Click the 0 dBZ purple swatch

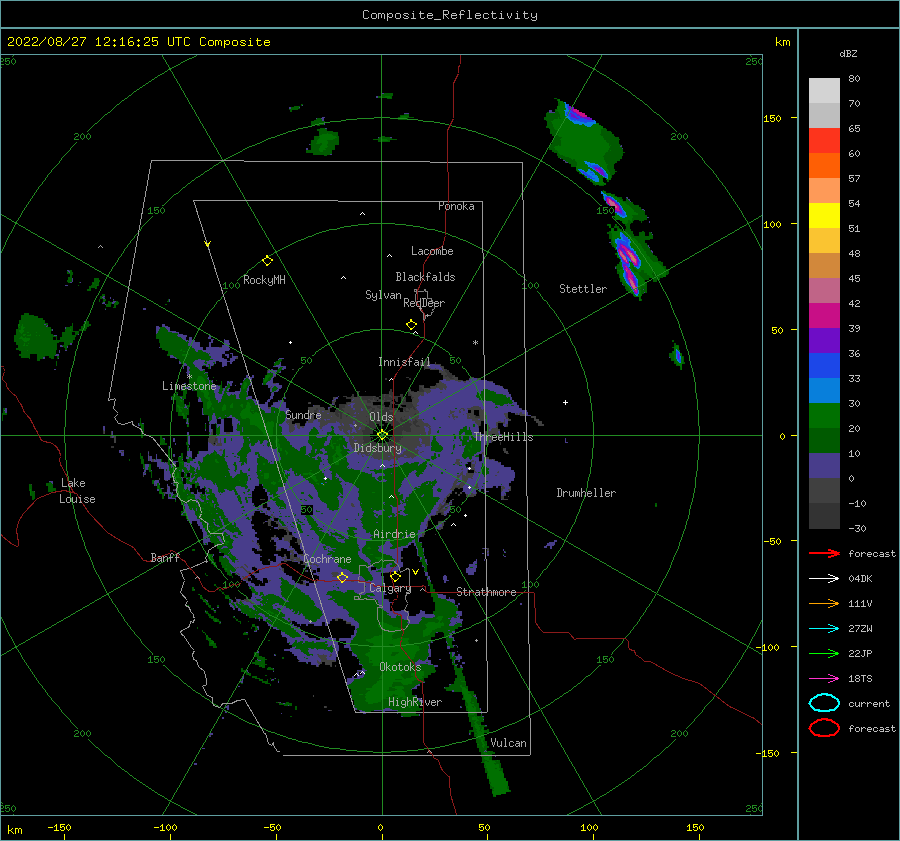point(824,466)
